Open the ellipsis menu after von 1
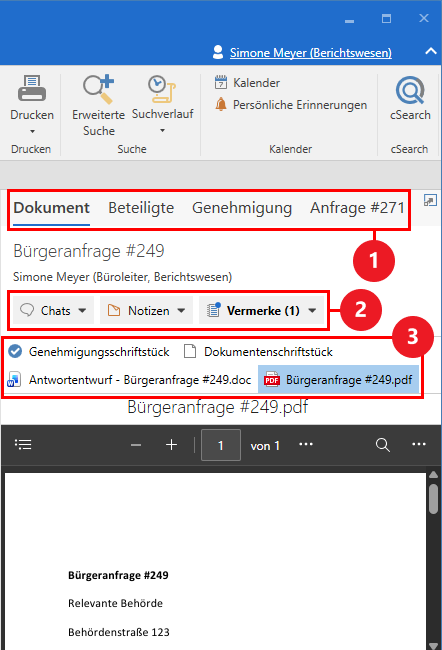Viewport: 442px width, 650px height. coord(306,444)
